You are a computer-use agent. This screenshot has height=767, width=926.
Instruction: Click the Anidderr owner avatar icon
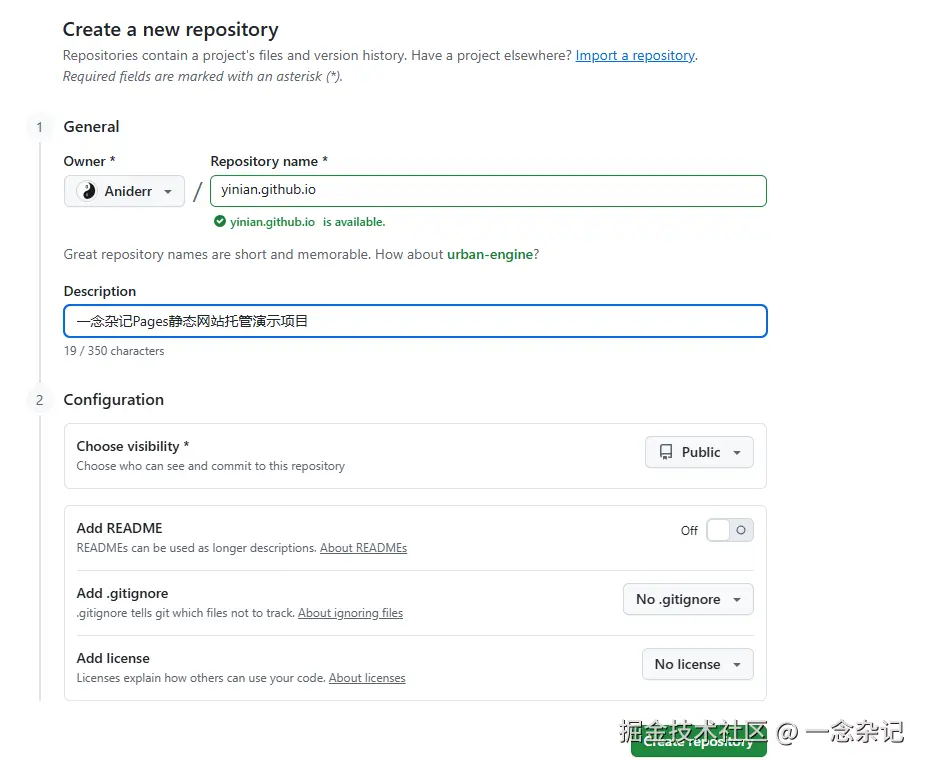pos(87,191)
